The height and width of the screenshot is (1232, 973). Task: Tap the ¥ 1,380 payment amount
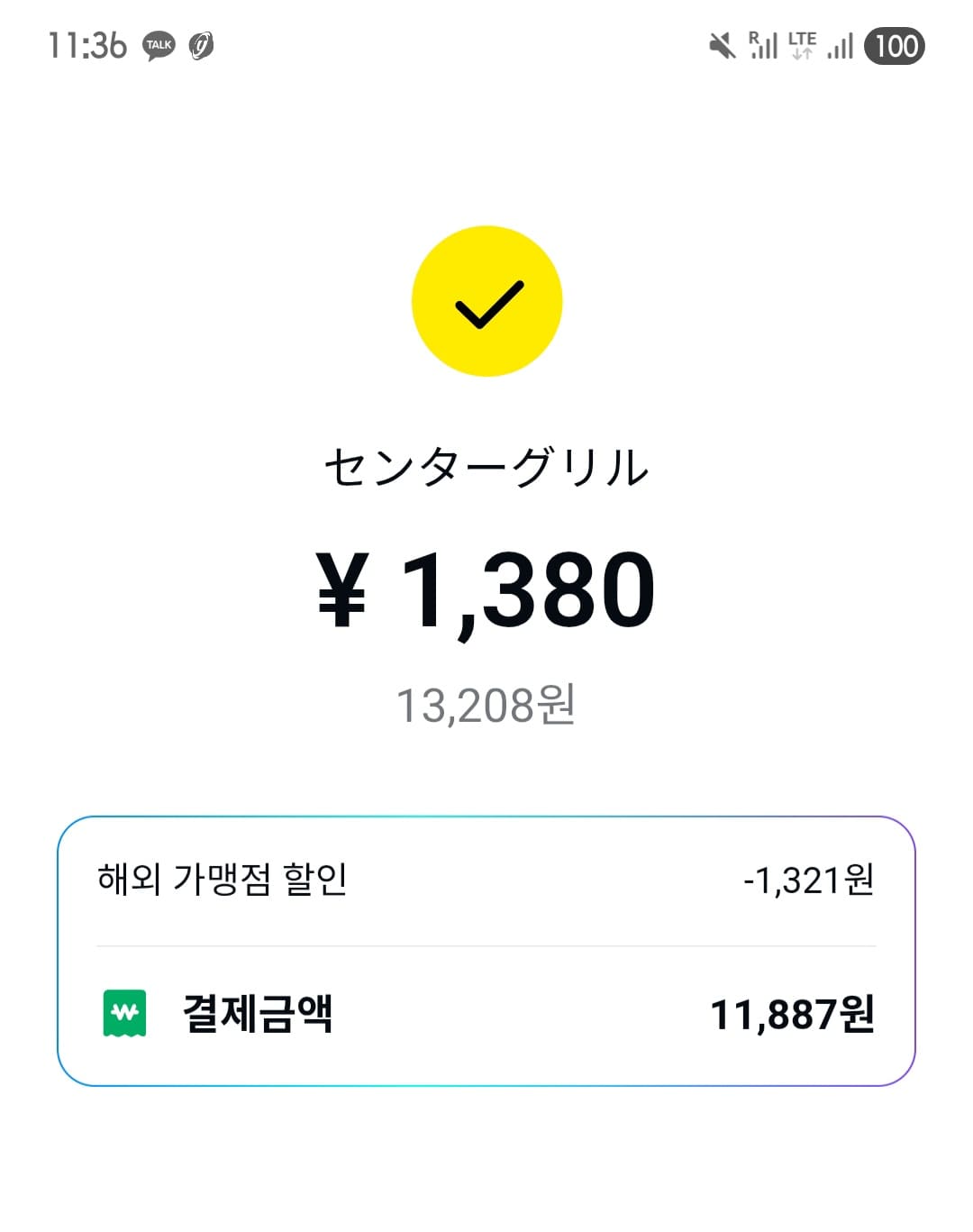486,591
